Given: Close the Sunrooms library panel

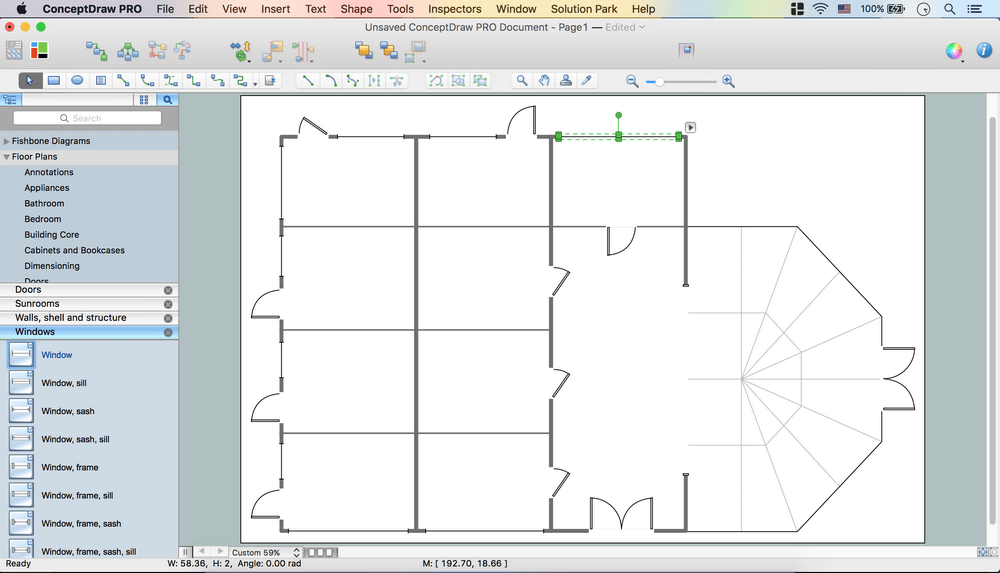Looking at the screenshot, I should [x=168, y=304].
